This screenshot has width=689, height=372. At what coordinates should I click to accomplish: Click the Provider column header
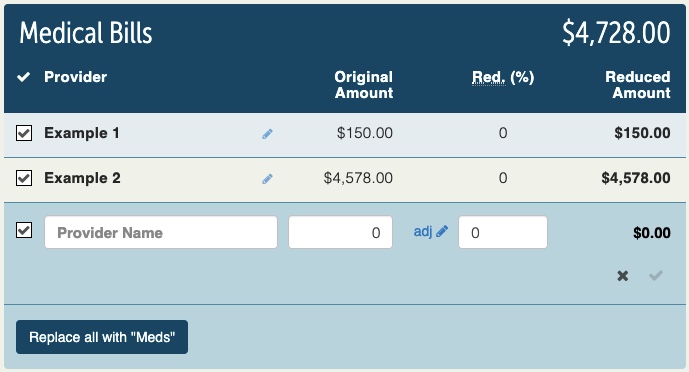coord(76,77)
